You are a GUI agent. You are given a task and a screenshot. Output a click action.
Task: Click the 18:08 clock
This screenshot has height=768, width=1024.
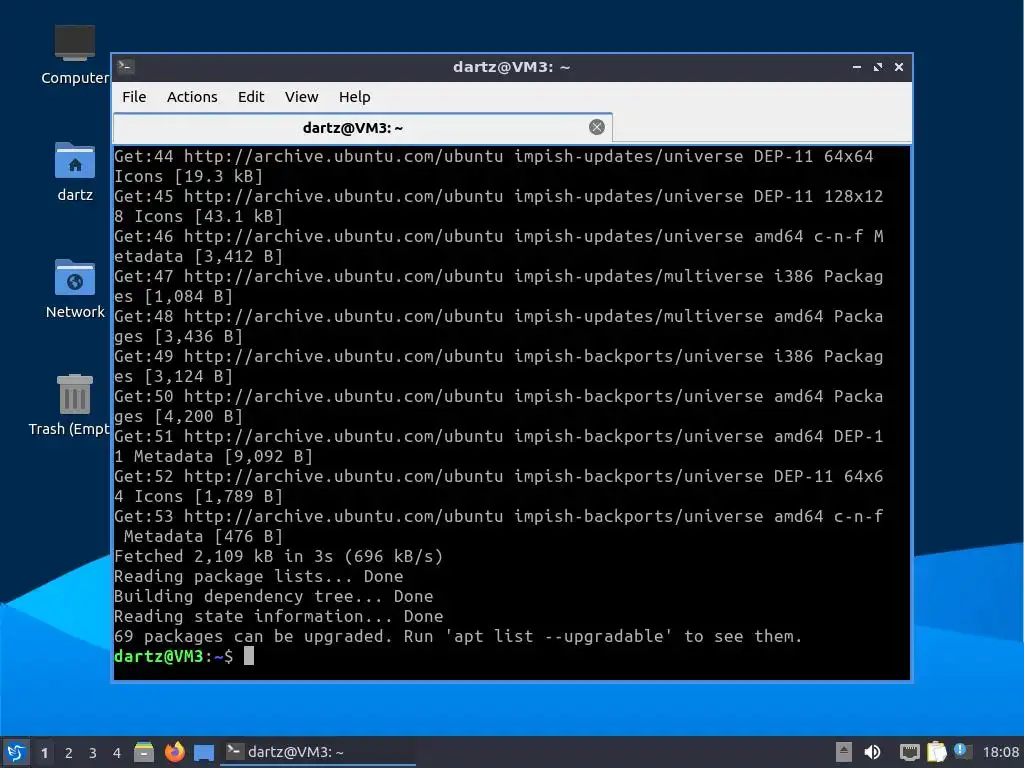click(x=1000, y=752)
